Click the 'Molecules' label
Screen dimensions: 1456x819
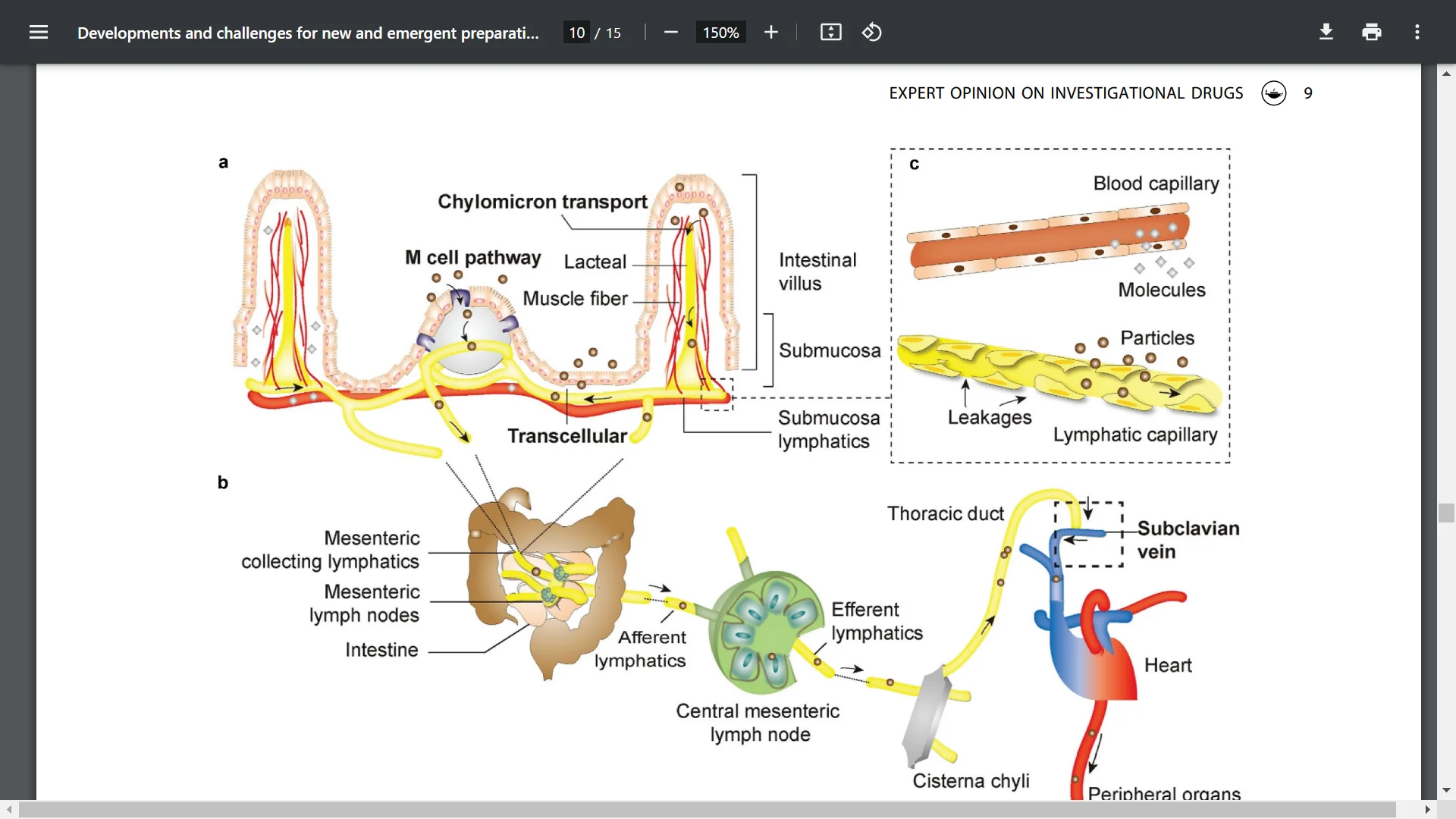click(x=1162, y=290)
